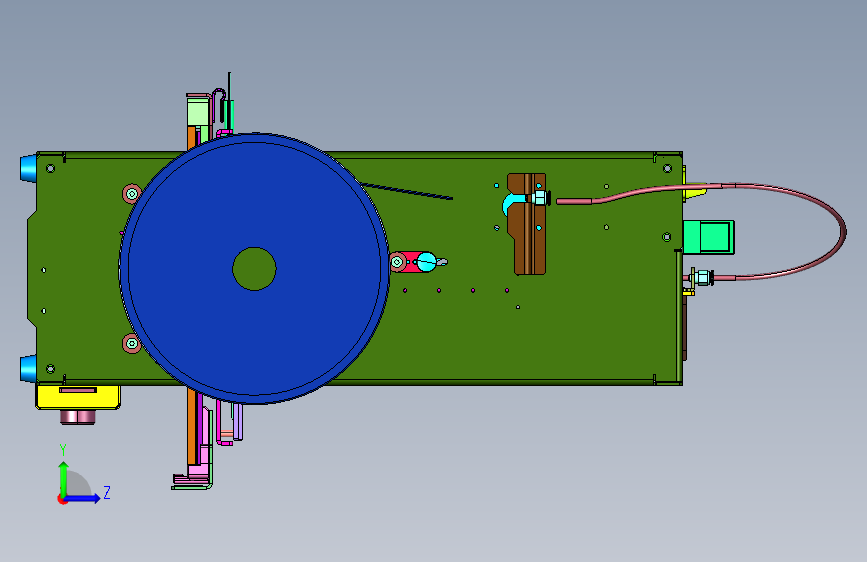Select the light green block above the disc
The width and height of the screenshot is (867, 562).
198,112
